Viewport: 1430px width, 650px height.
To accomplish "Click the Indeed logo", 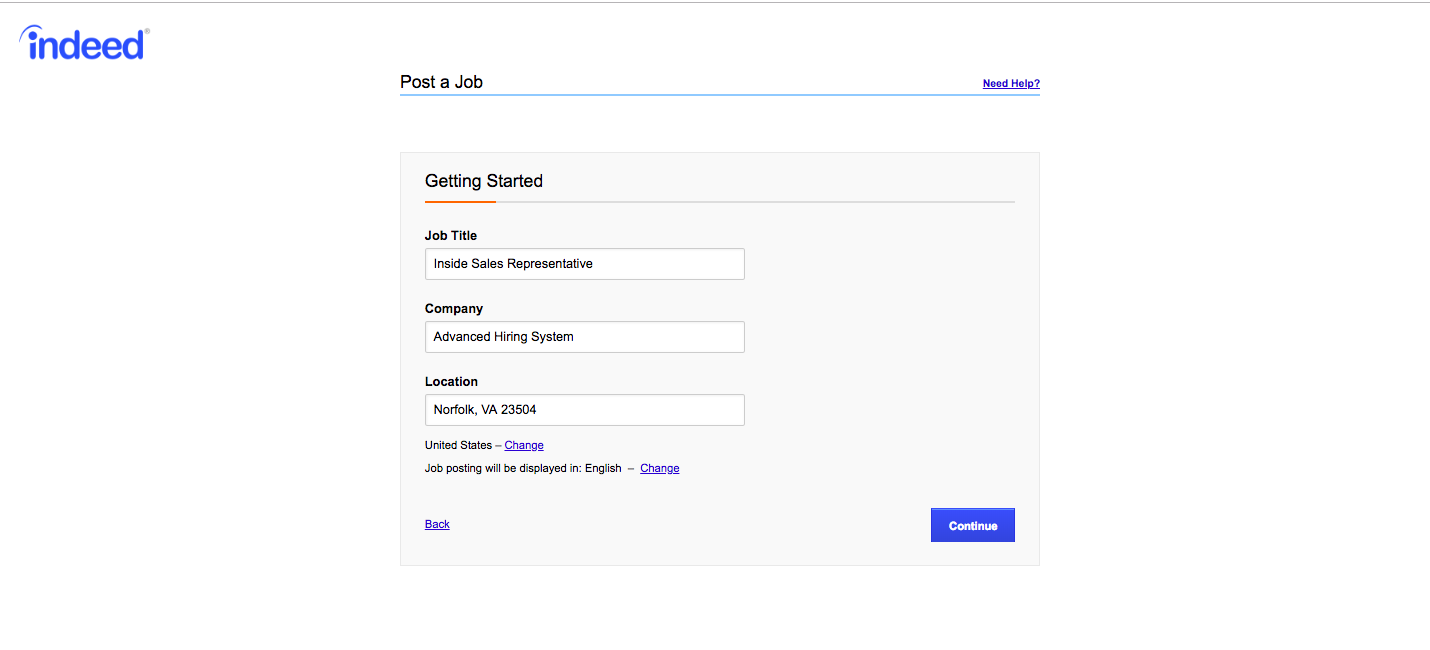I will tap(85, 43).
